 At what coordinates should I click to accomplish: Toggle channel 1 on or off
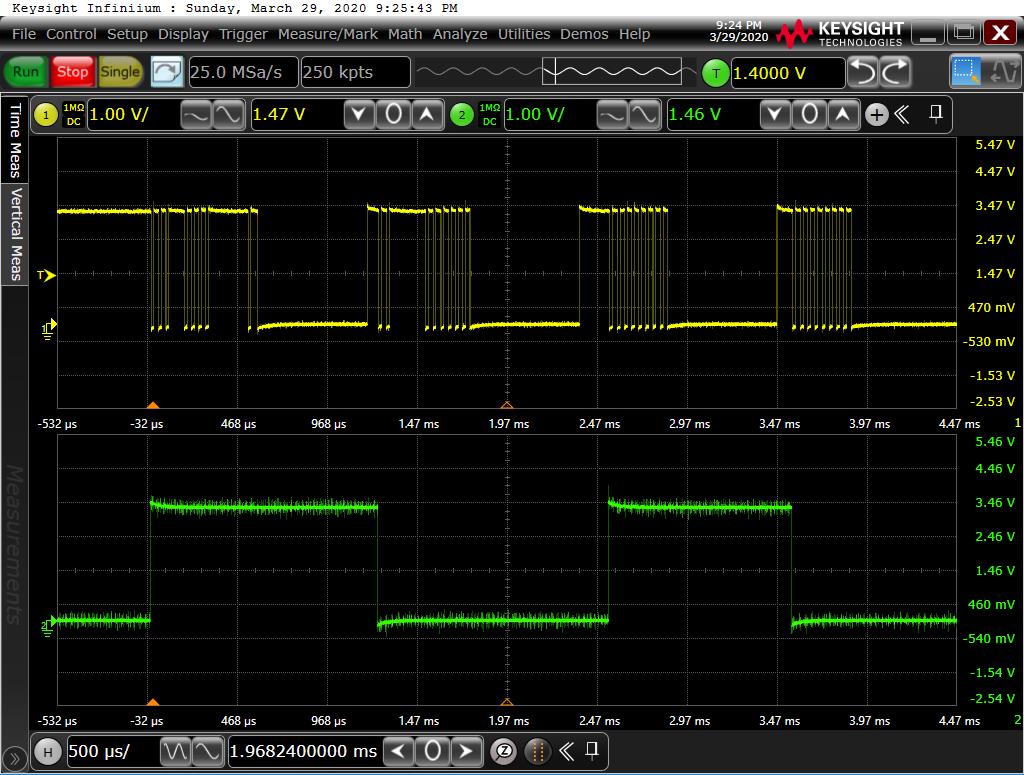[46, 115]
